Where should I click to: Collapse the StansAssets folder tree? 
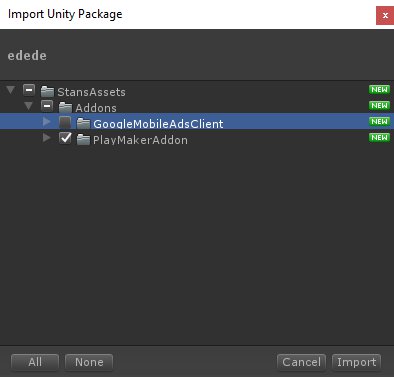[x=11, y=90]
